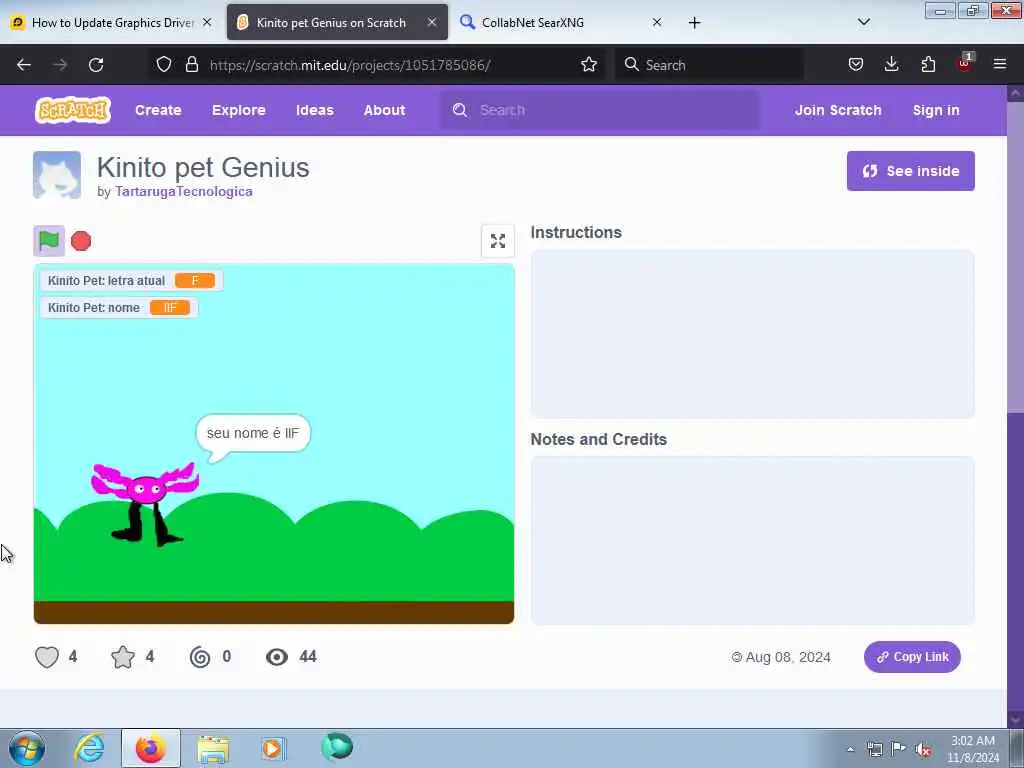Screen dimensions: 1024x768
Task: Launch Internet Explorer from the taskbar
Action: [x=89, y=748]
